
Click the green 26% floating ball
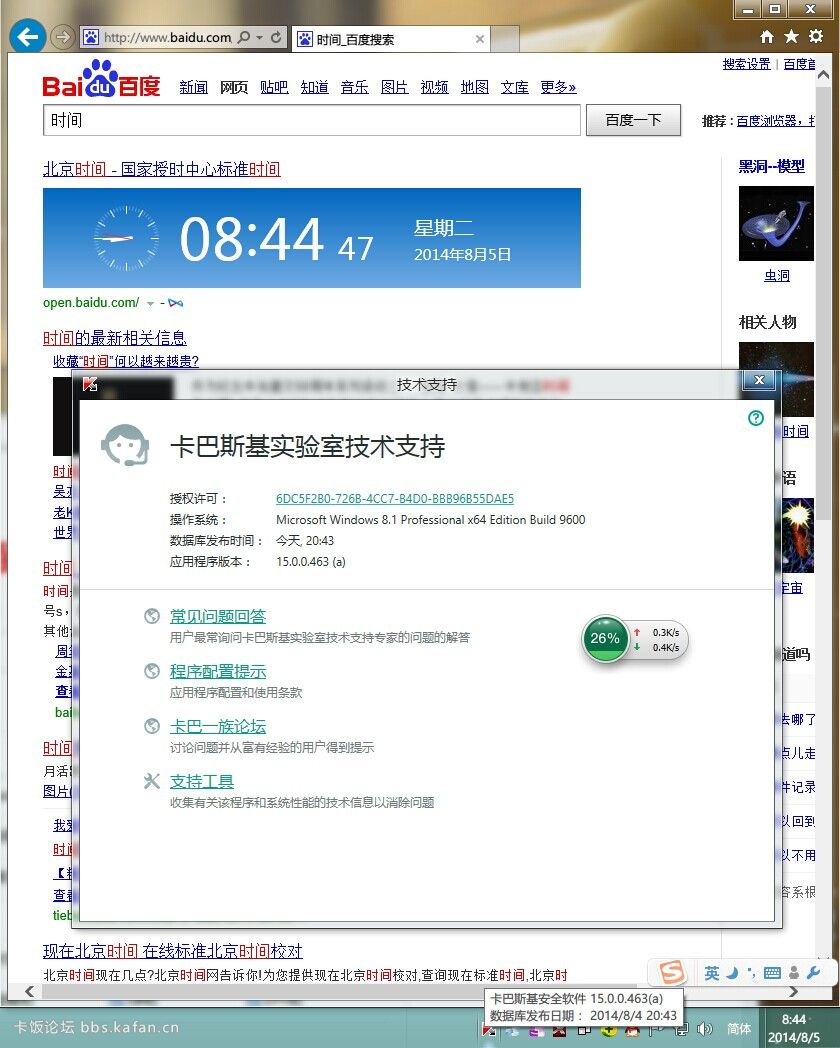[x=605, y=638]
